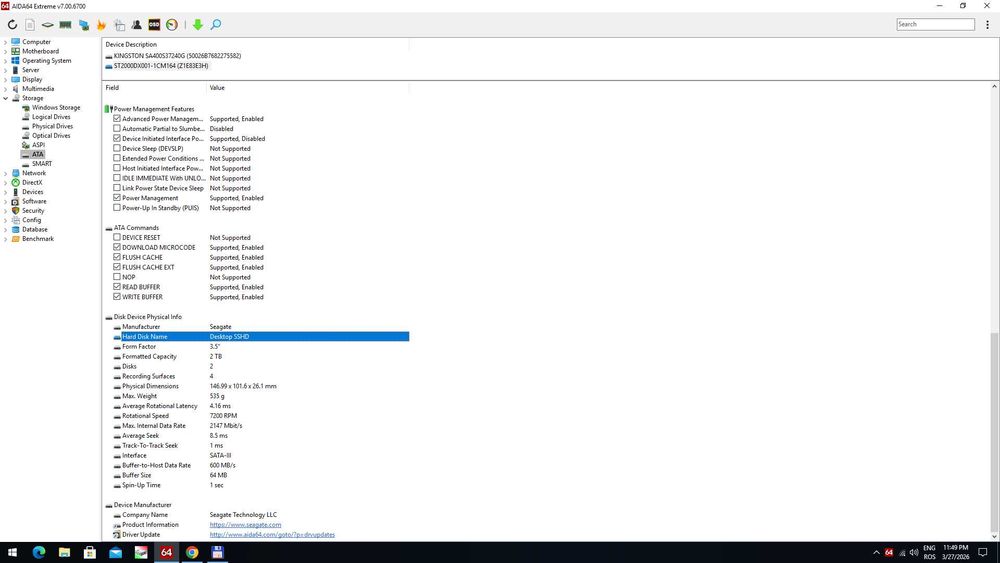1000x563 pixels.
Task: Toggle Advanced Power Management checkbox
Action: tap(117, 119)
